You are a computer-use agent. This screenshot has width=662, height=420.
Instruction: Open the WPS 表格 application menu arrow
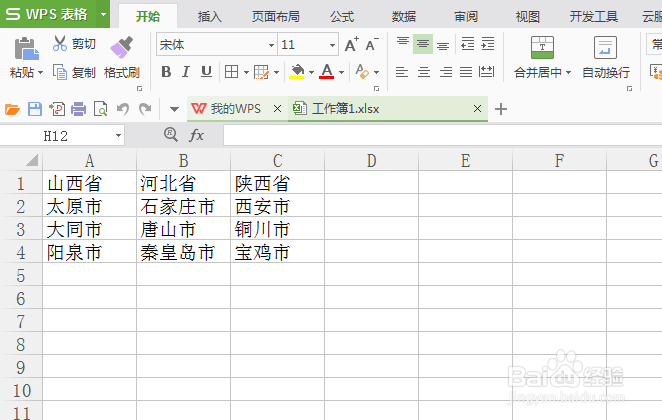103,14
